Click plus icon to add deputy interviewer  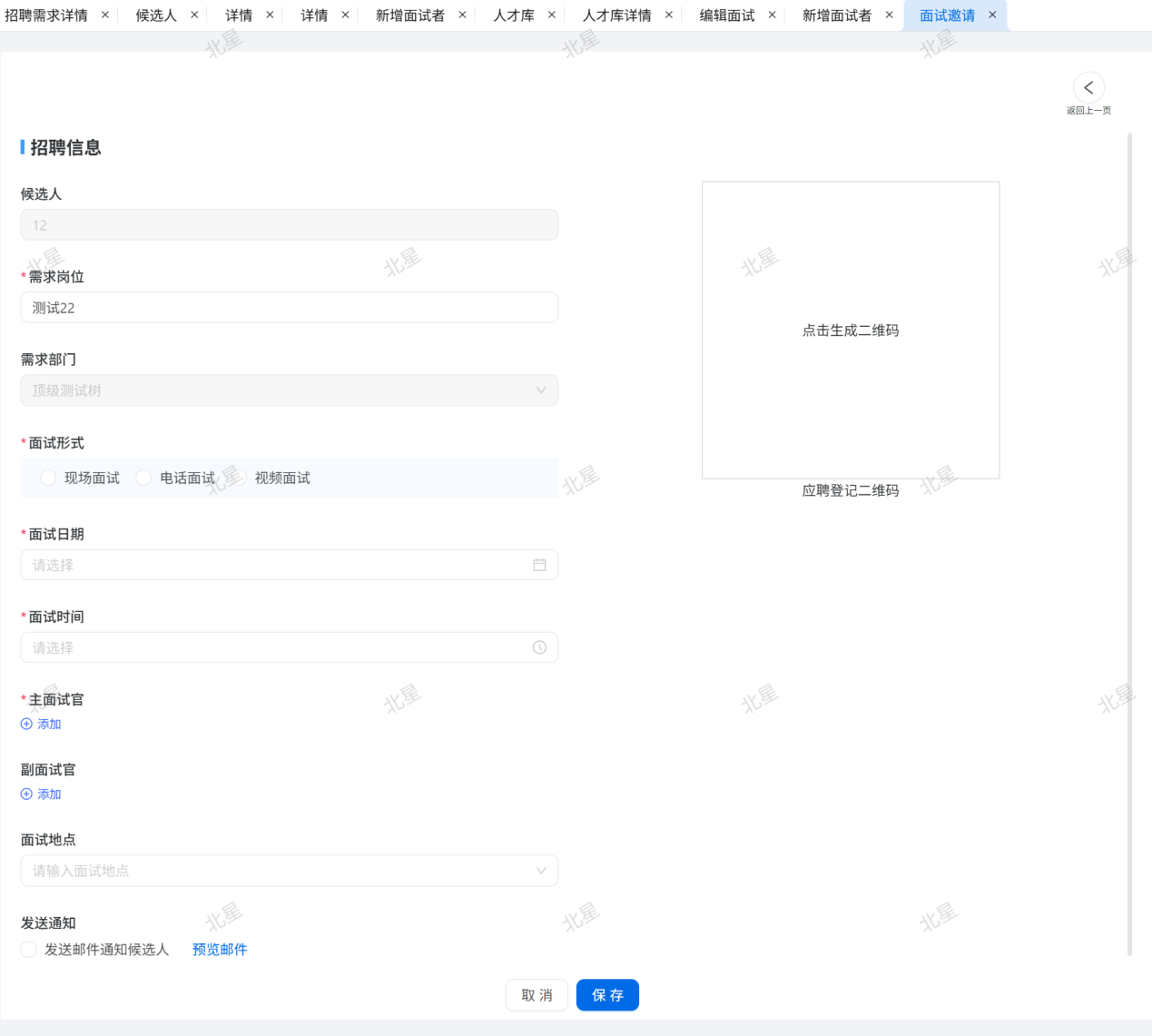26,794
